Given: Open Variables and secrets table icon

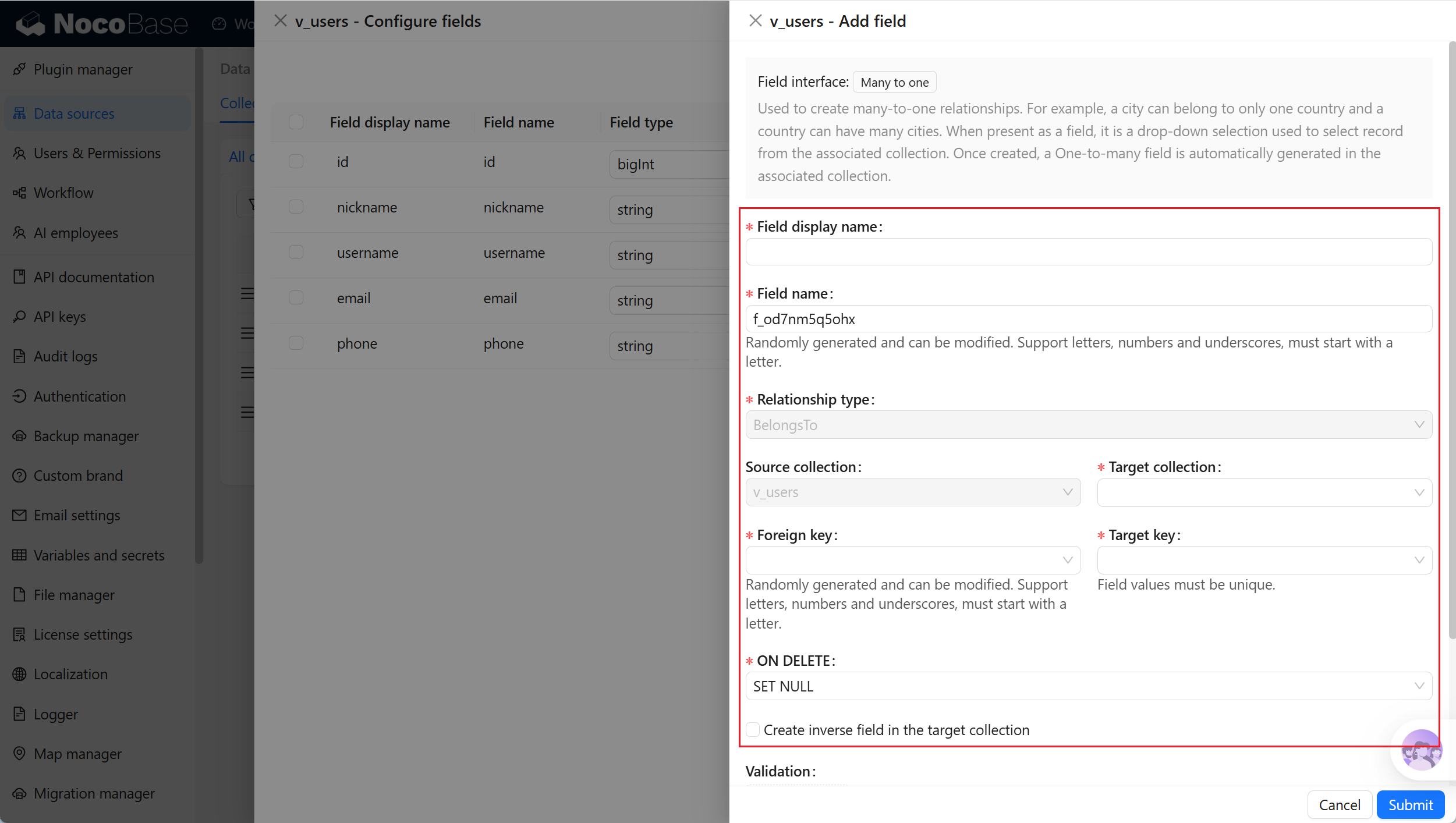Looking at the screenshot, I should tap(19, 555).
